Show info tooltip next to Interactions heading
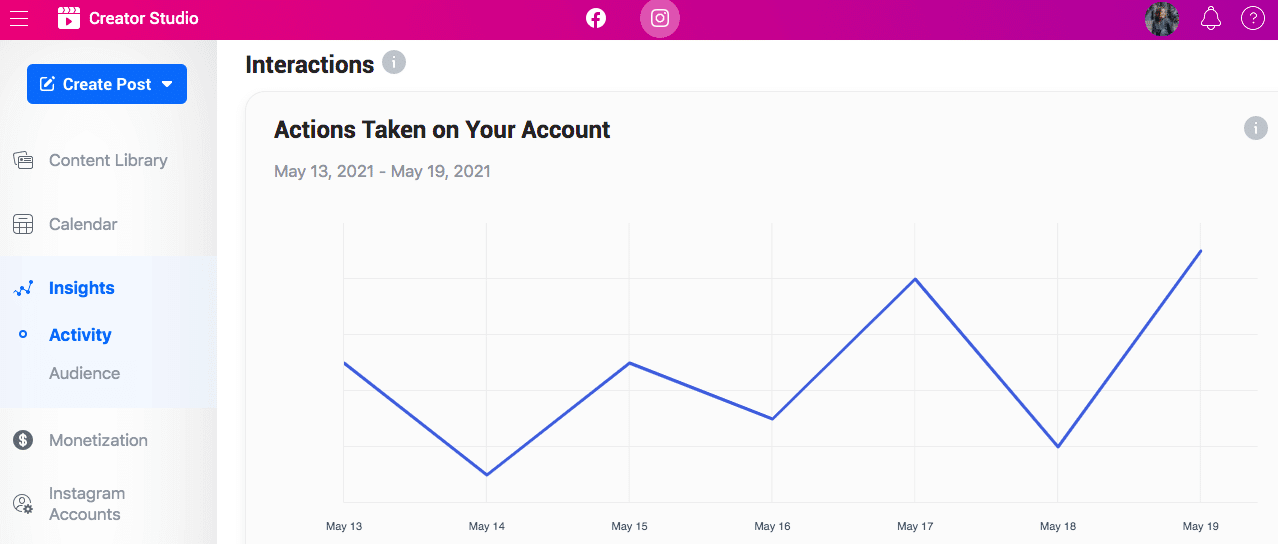Image resolution: width=1278 pixels, height=544 pixels. click(x=394, y=63)
